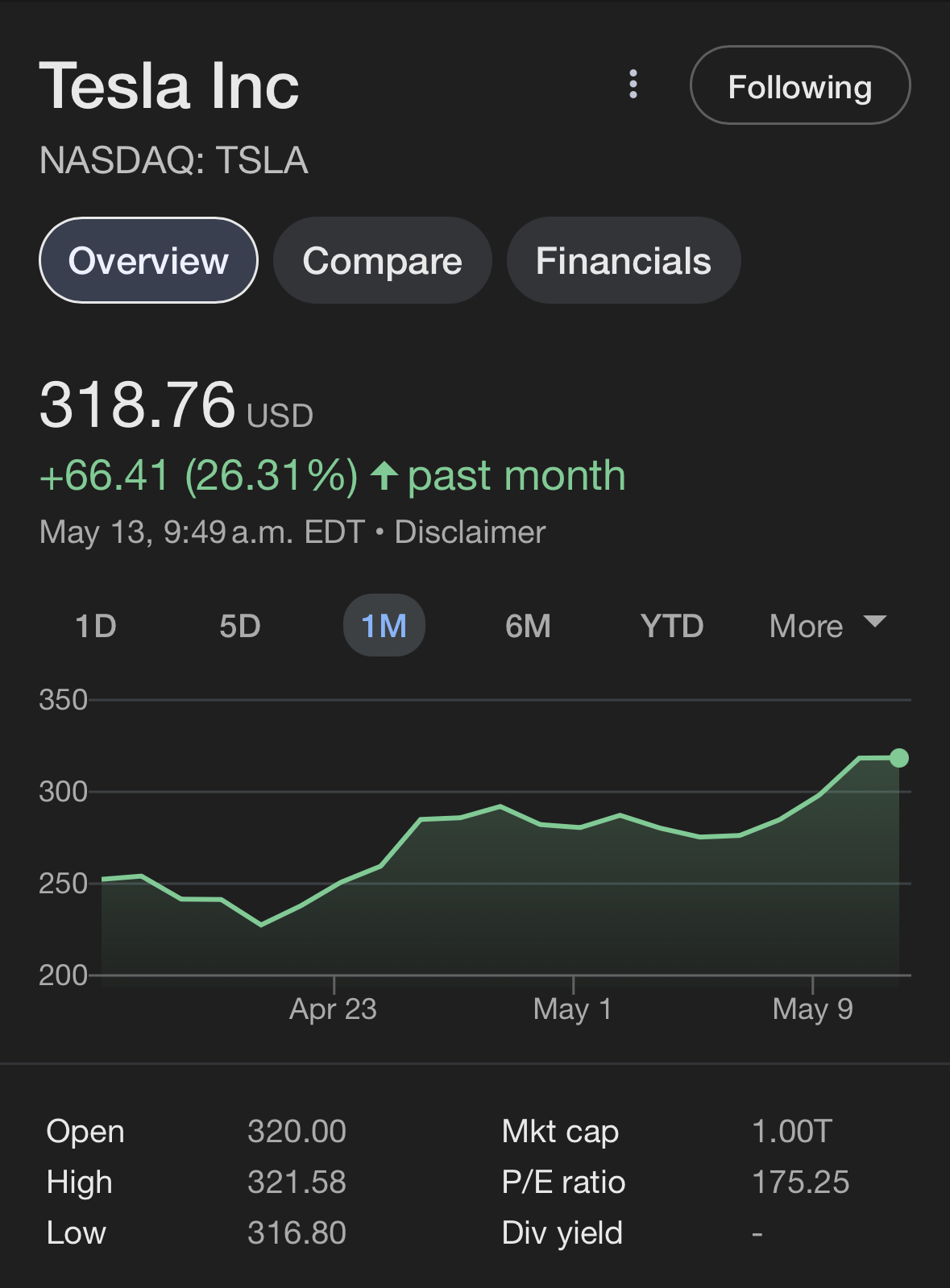Click the P/E ratio value 175.25

(800, 1182)
